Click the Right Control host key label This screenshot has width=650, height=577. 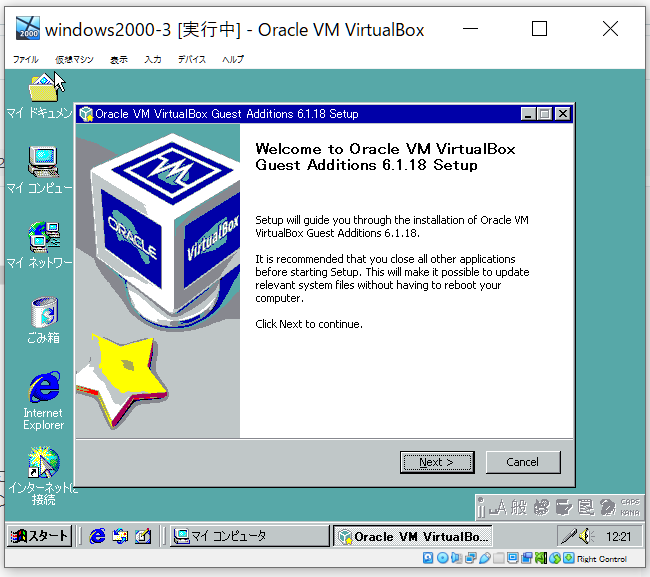(x=601, y=559)
